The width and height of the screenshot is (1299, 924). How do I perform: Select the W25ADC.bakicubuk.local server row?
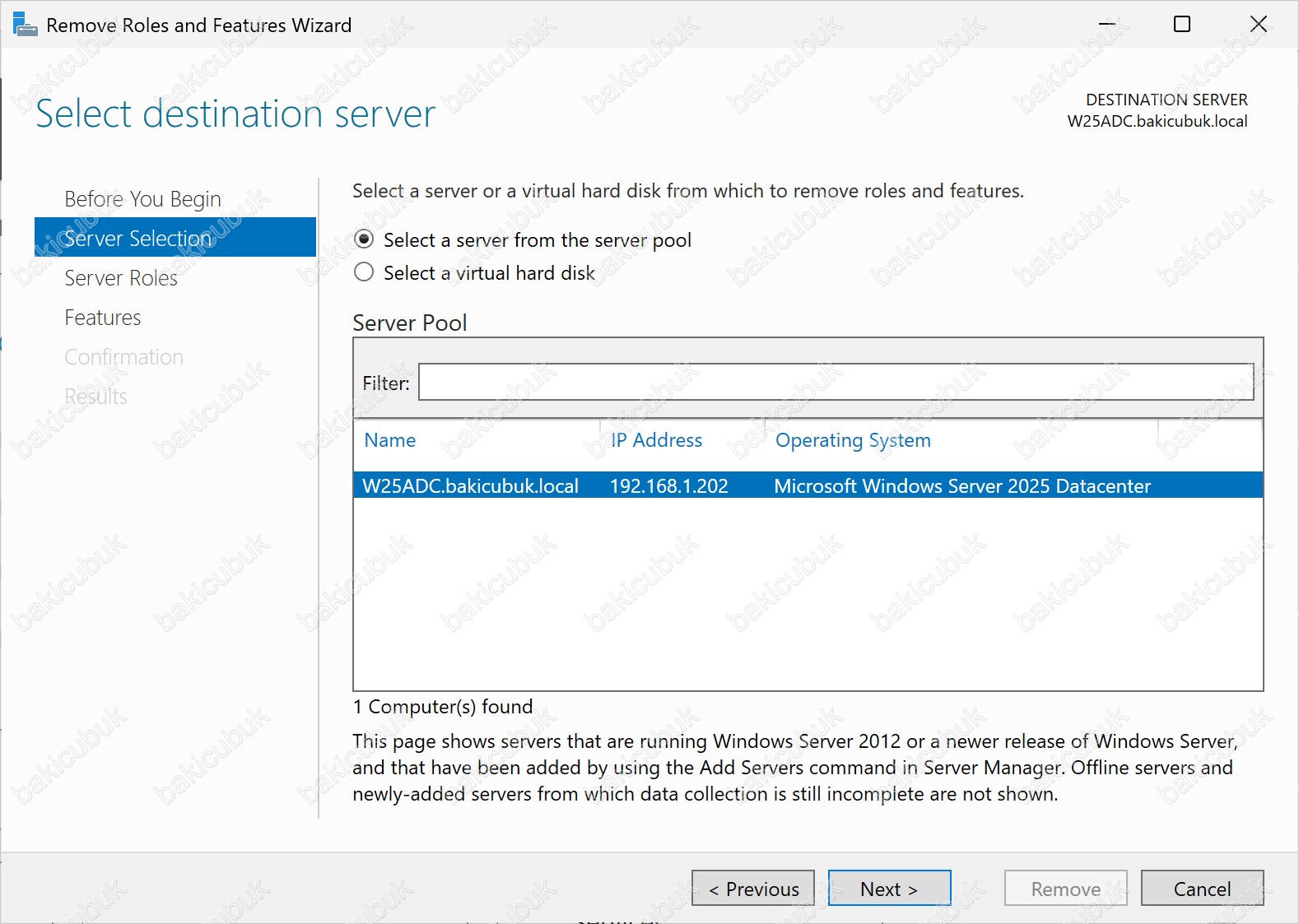click(808, 485)
